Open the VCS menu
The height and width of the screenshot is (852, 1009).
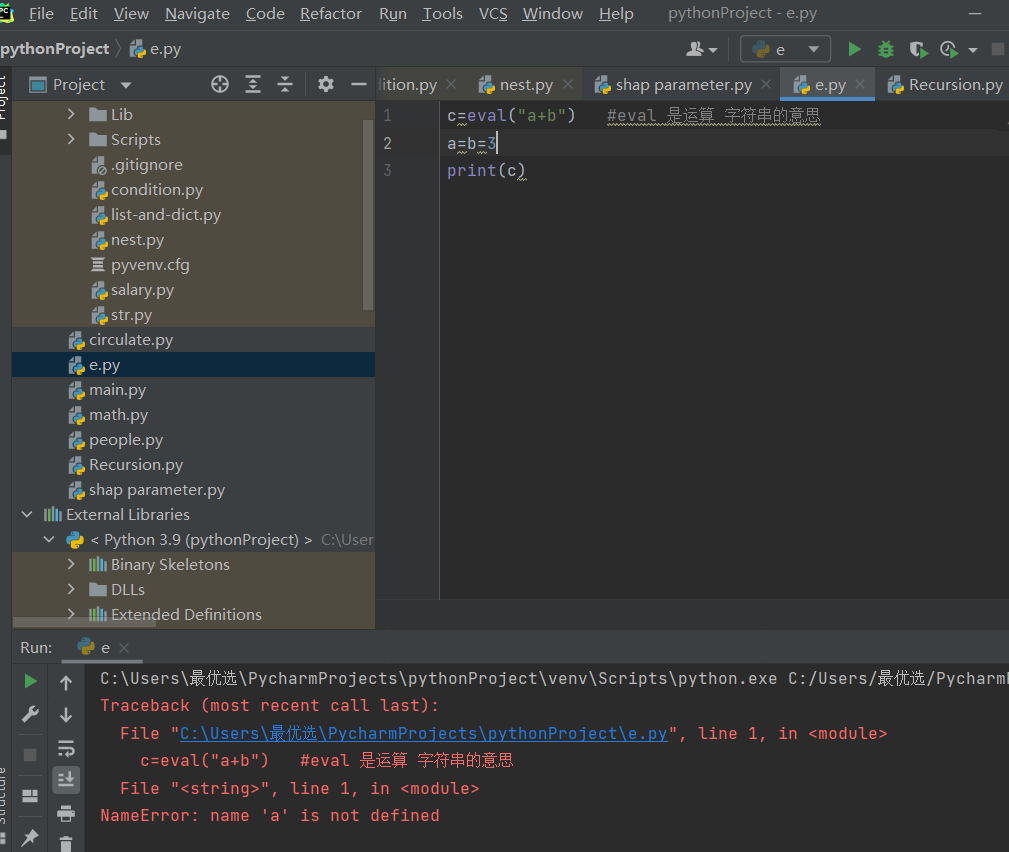coord(493,14)
